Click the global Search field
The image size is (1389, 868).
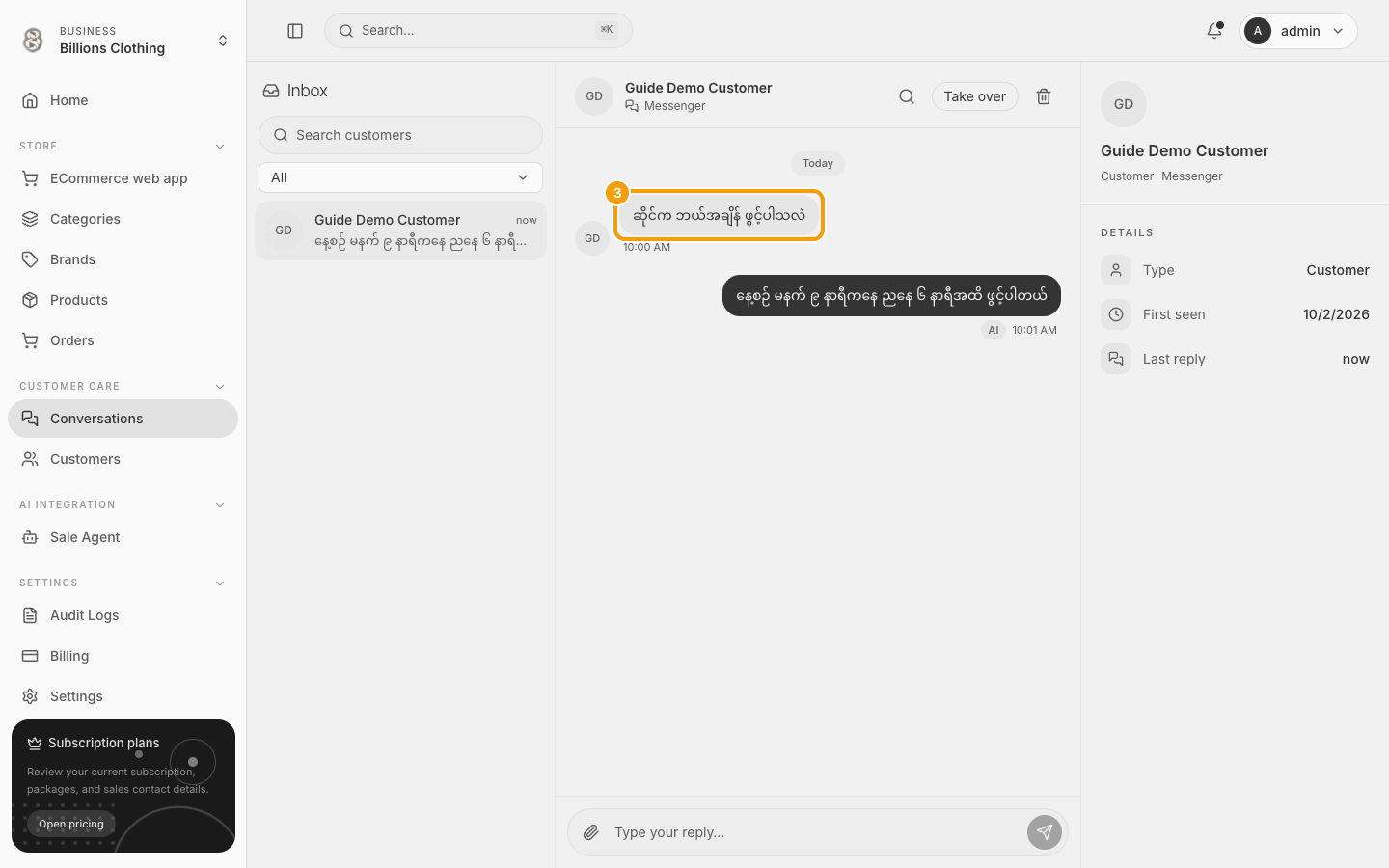click(478, 31)
